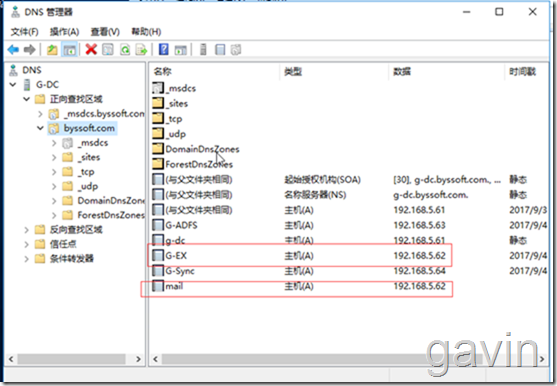Select ForestDnsZones in the record list
Screen dimensions: 557x386
[199, 164]
